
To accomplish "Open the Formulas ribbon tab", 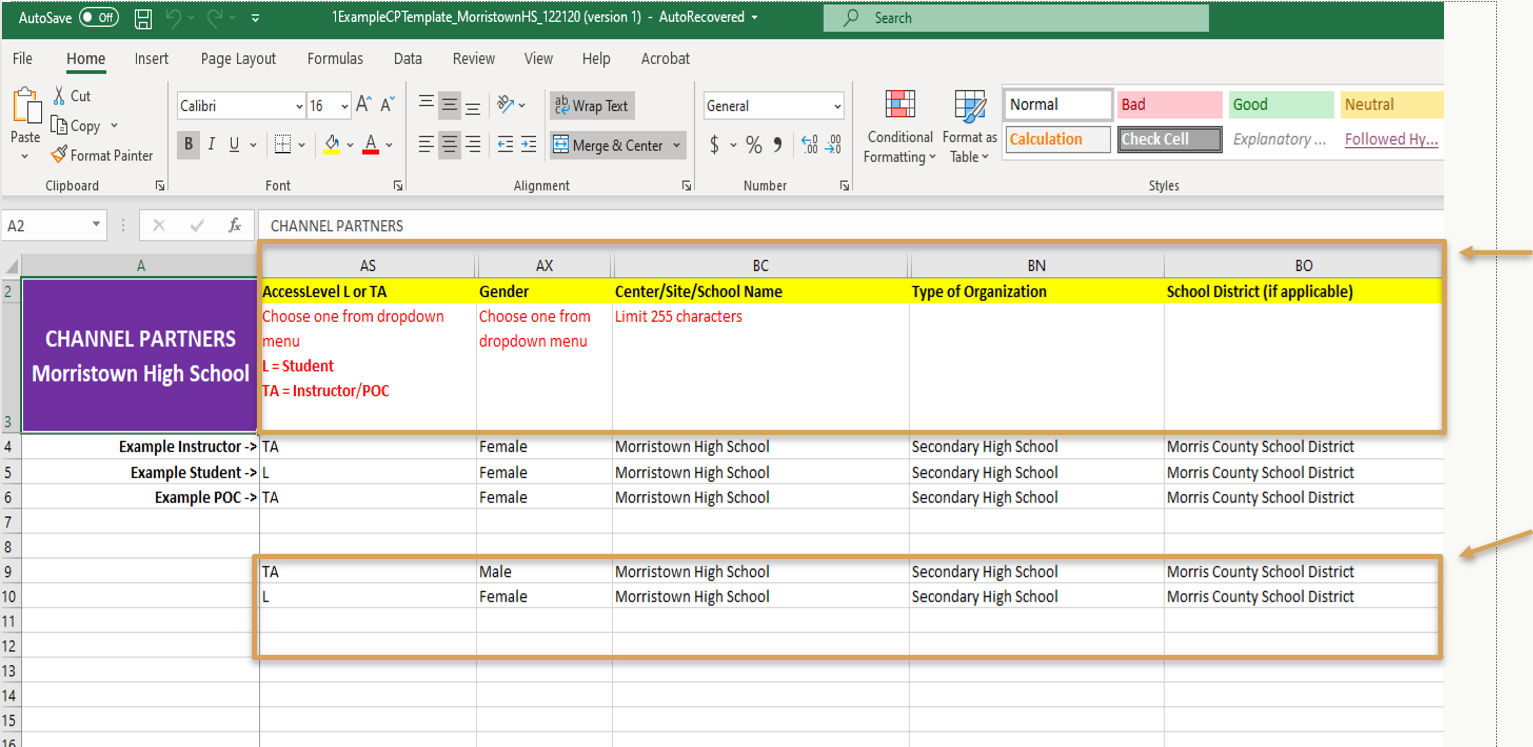I will (x=335, y=59).
